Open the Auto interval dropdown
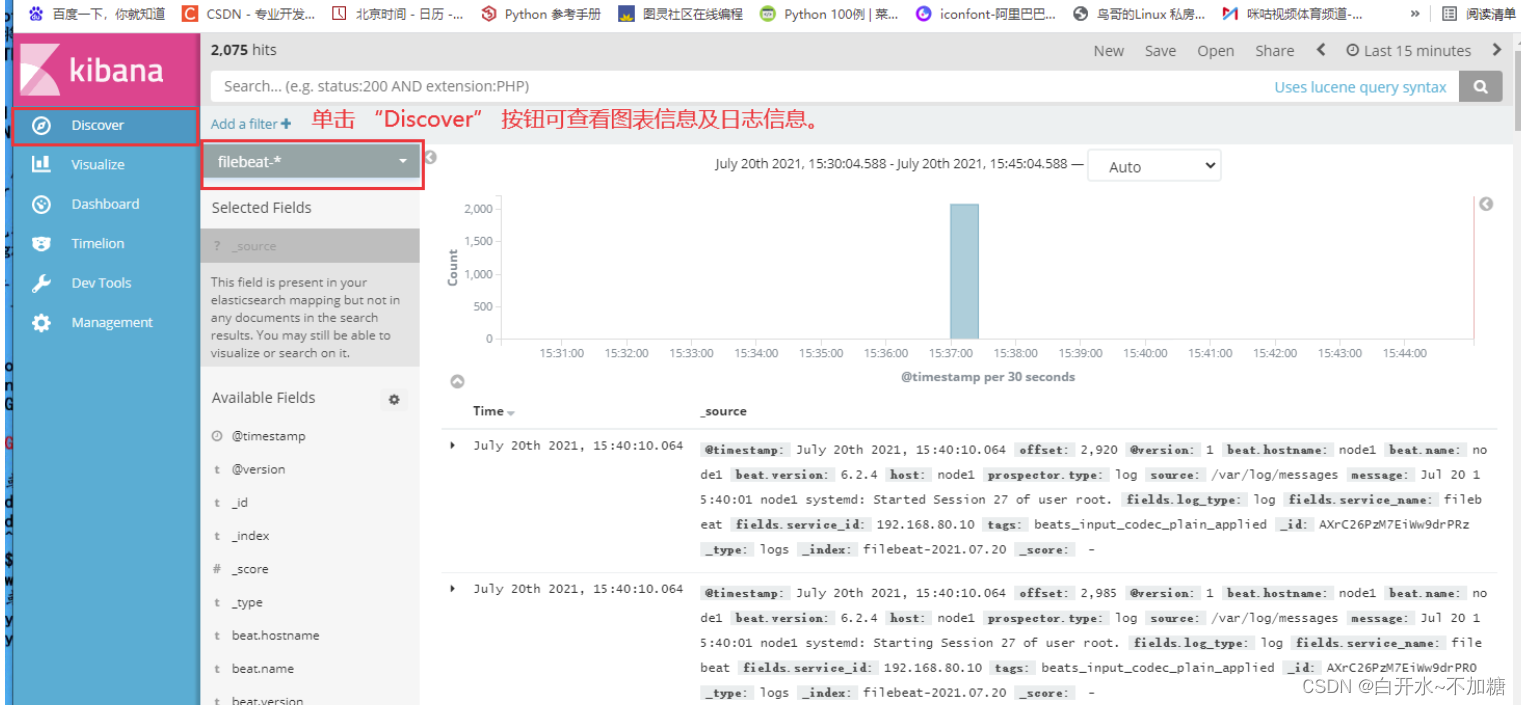1521x705 pixels. pyautogui.click(x=1154, y=167)
